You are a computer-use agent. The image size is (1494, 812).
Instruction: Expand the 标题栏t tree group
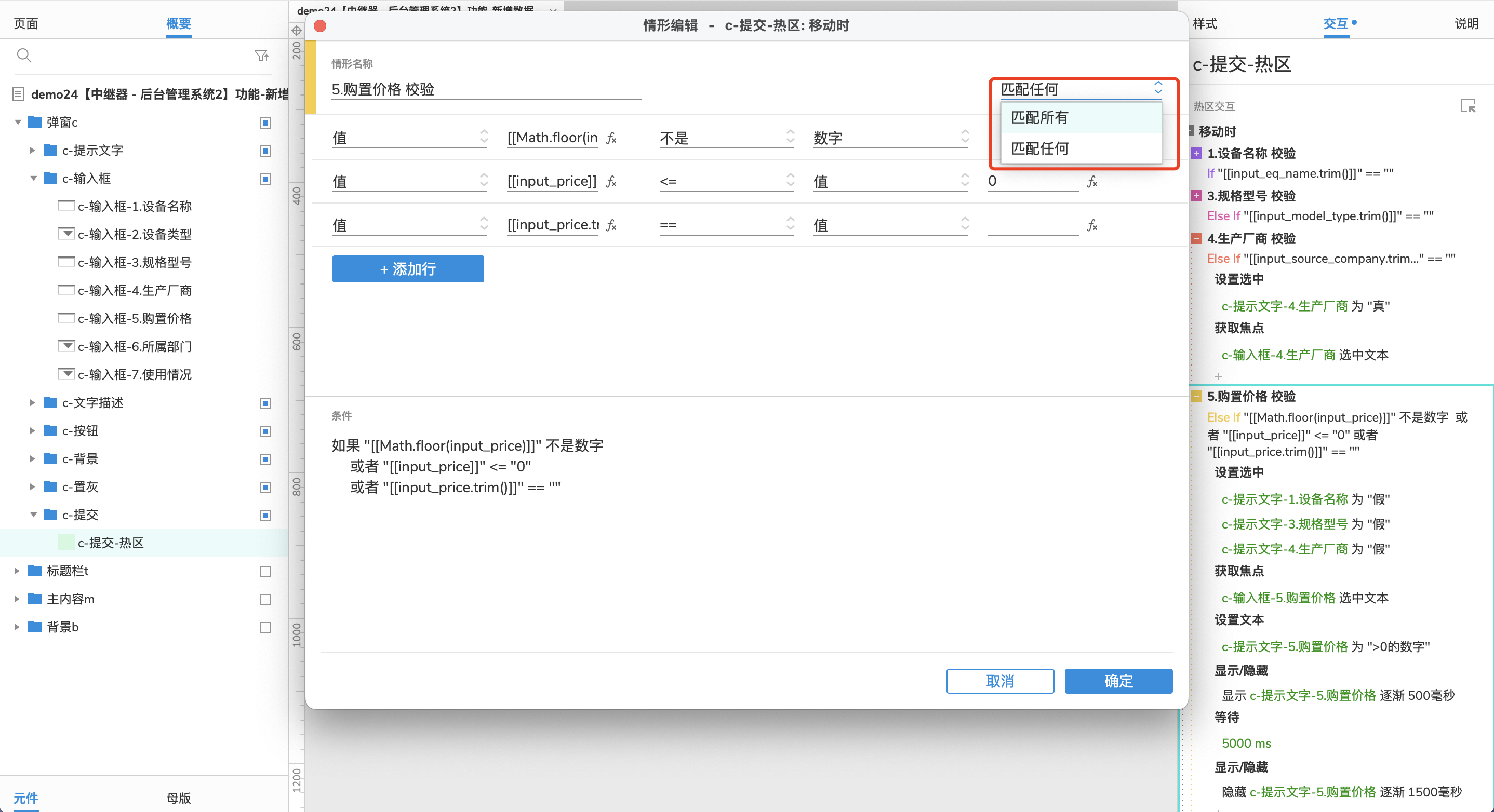pos(17,571)
